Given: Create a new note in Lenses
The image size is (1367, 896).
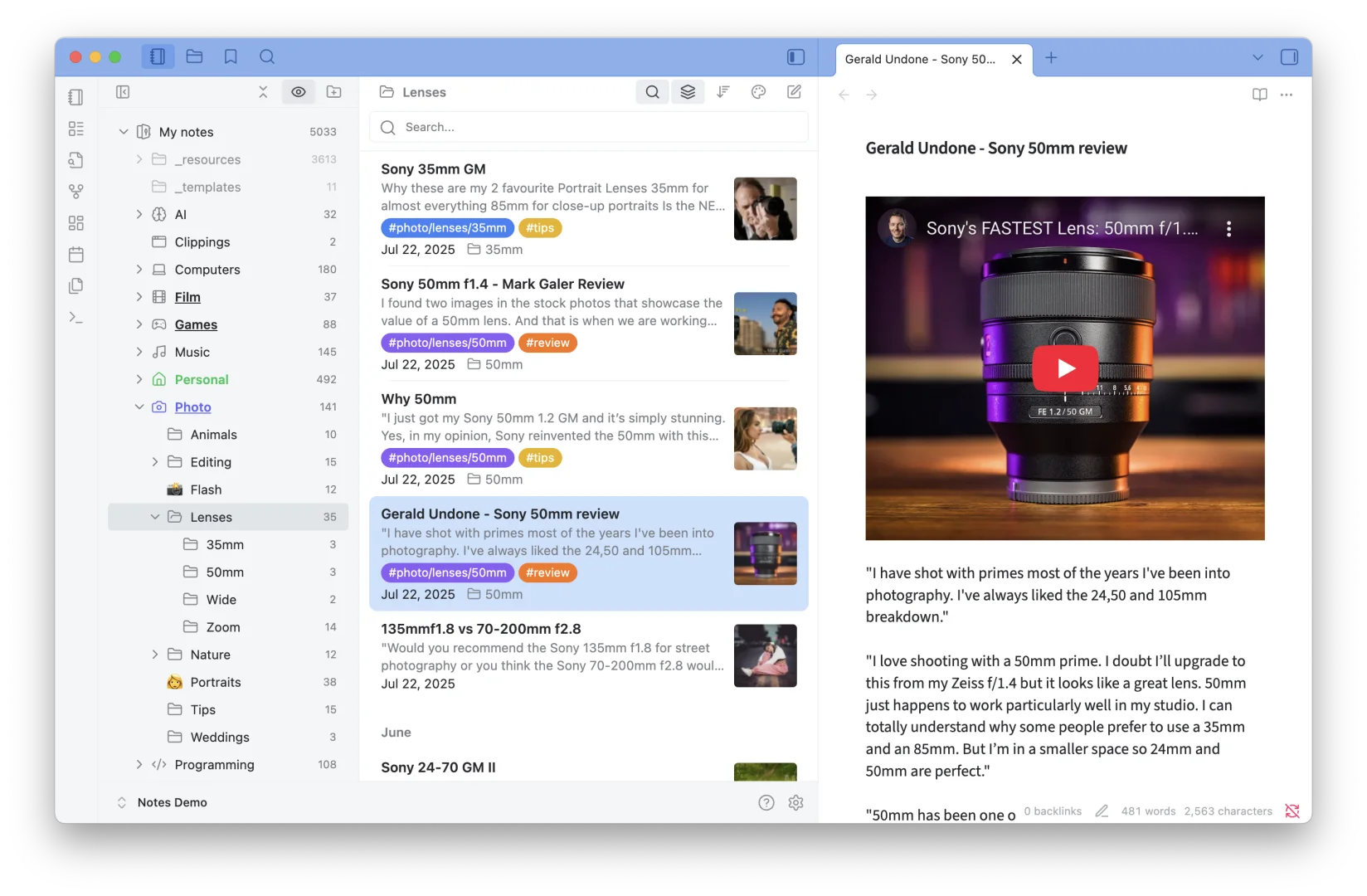Looking at the screenshot, I should [x=794, y=92].
